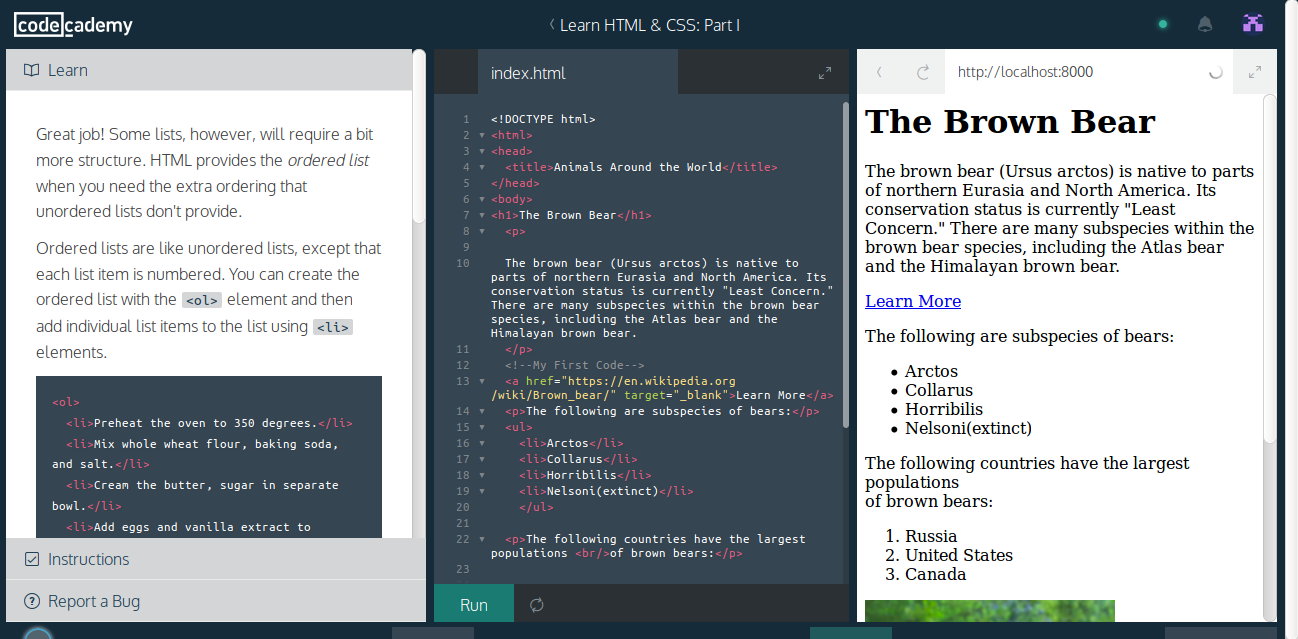Click the green status dot indicator
This screenshot has width=1298, height=639.
point(1162,25)
